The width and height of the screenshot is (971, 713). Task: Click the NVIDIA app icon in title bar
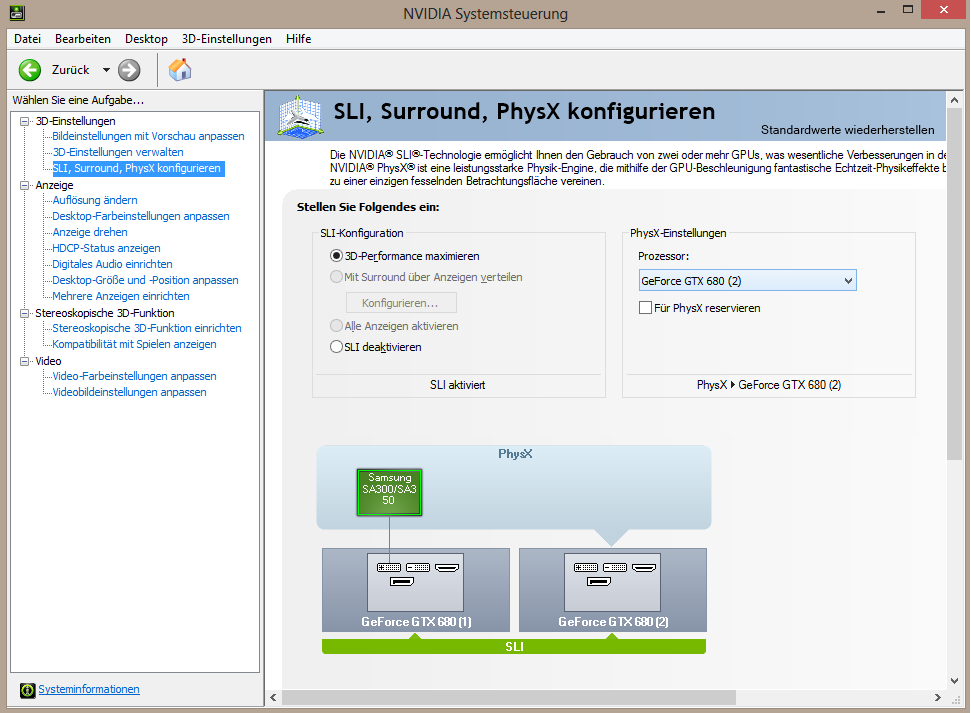click(17, 12)
